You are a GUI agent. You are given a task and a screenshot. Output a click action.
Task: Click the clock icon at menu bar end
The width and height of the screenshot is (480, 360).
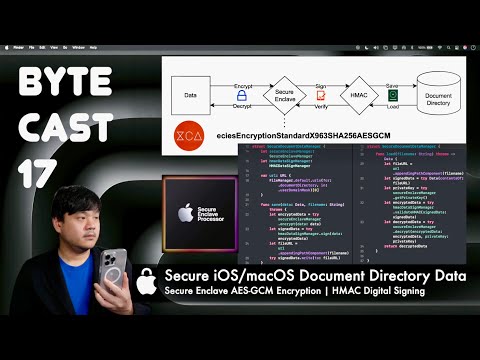coord(473,48)
